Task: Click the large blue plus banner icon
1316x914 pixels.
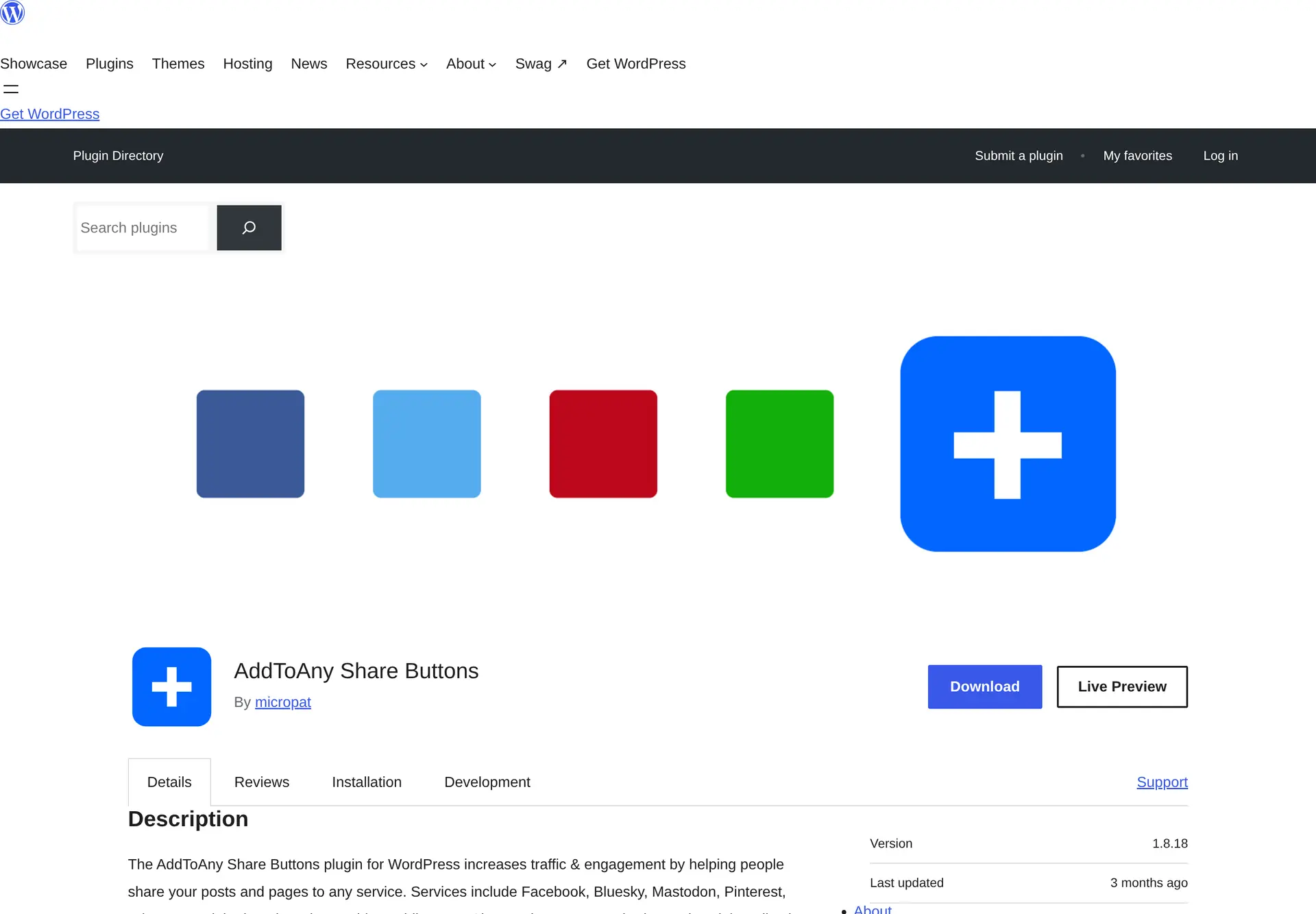Action: point(1008,444)
